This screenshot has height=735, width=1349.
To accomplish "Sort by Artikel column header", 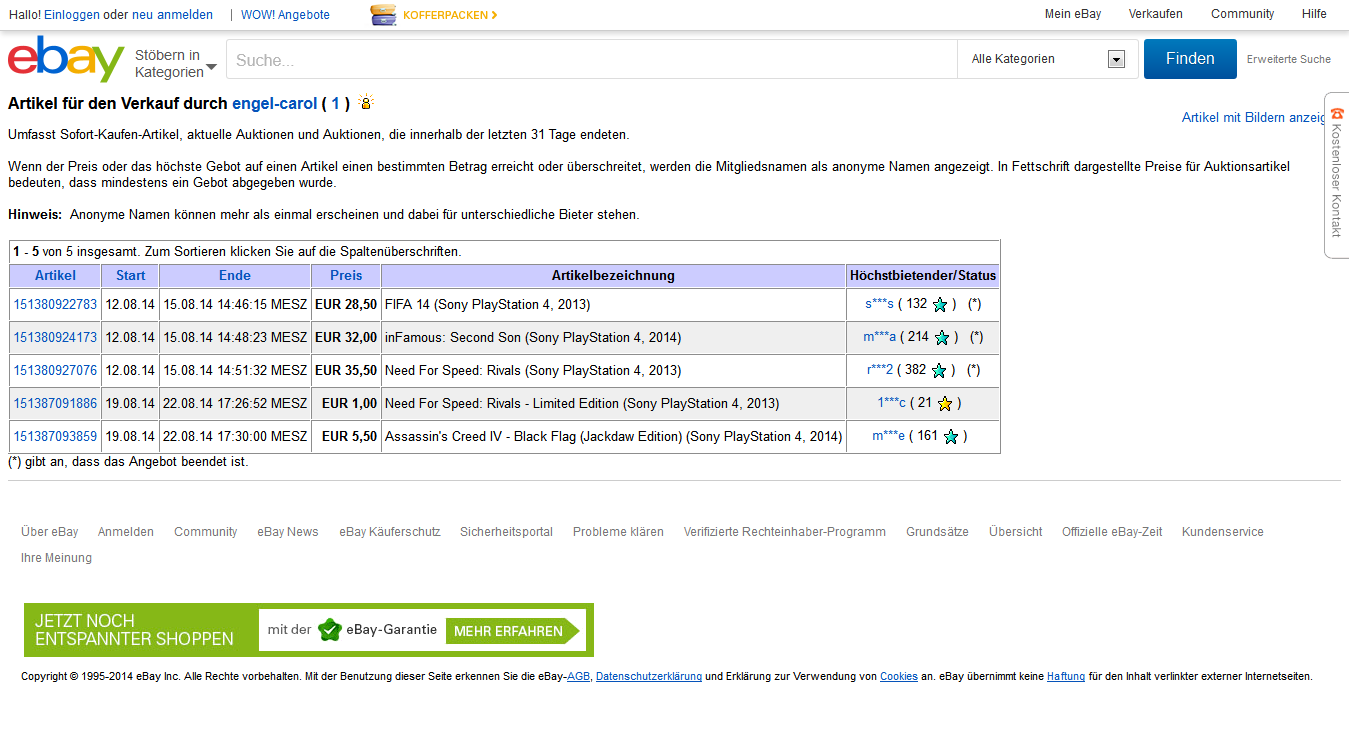I will [55, 275].
